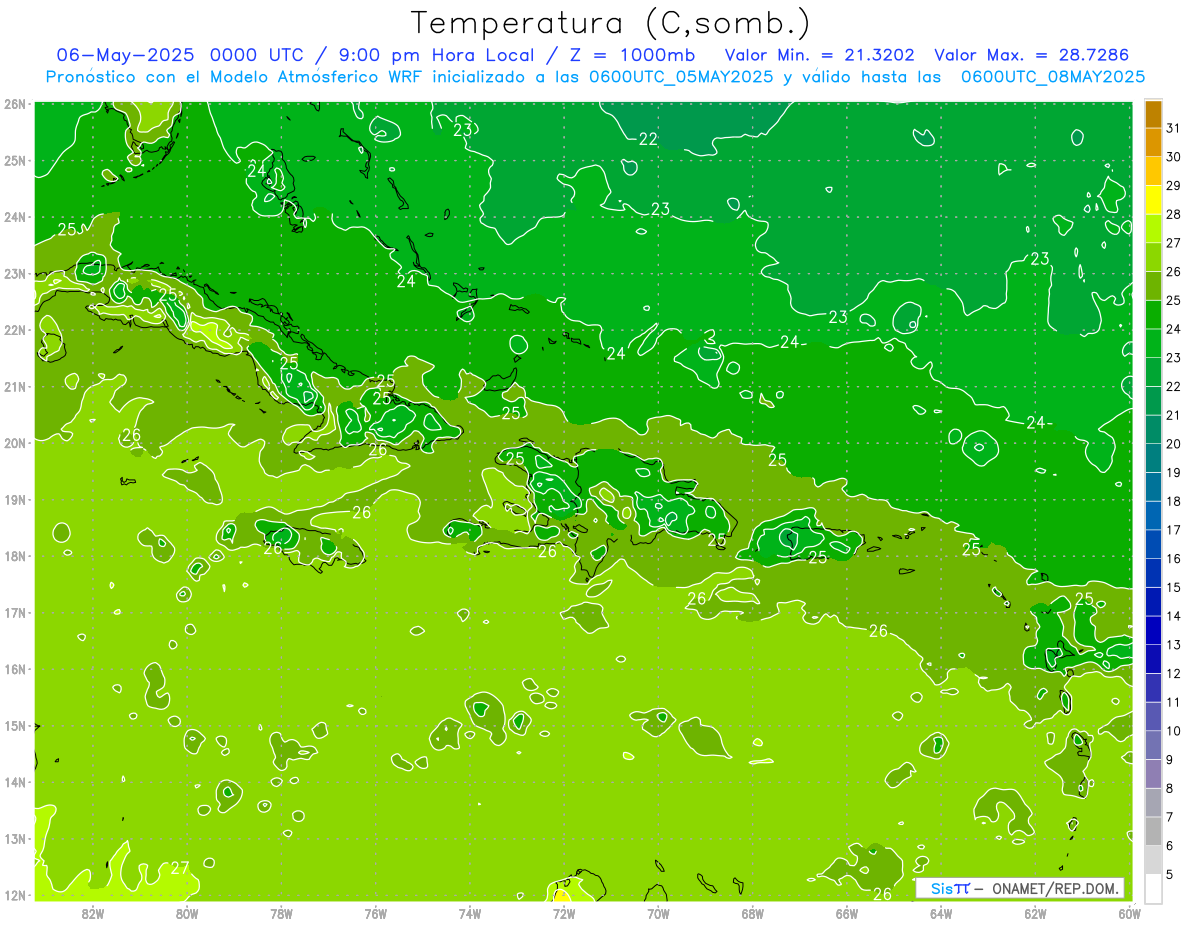Click the teal swatch between 19 and 20
The height and width of the screenshot is (927, 1200).
click(1153, 458)
